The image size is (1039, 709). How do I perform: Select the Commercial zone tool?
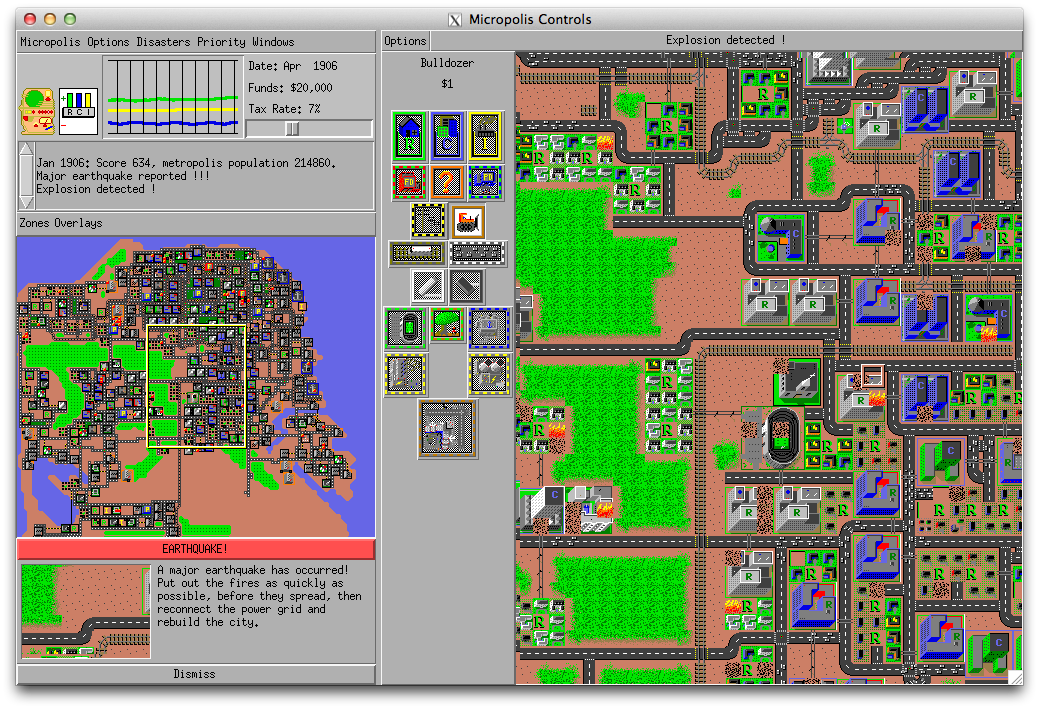tap(445, 135)
